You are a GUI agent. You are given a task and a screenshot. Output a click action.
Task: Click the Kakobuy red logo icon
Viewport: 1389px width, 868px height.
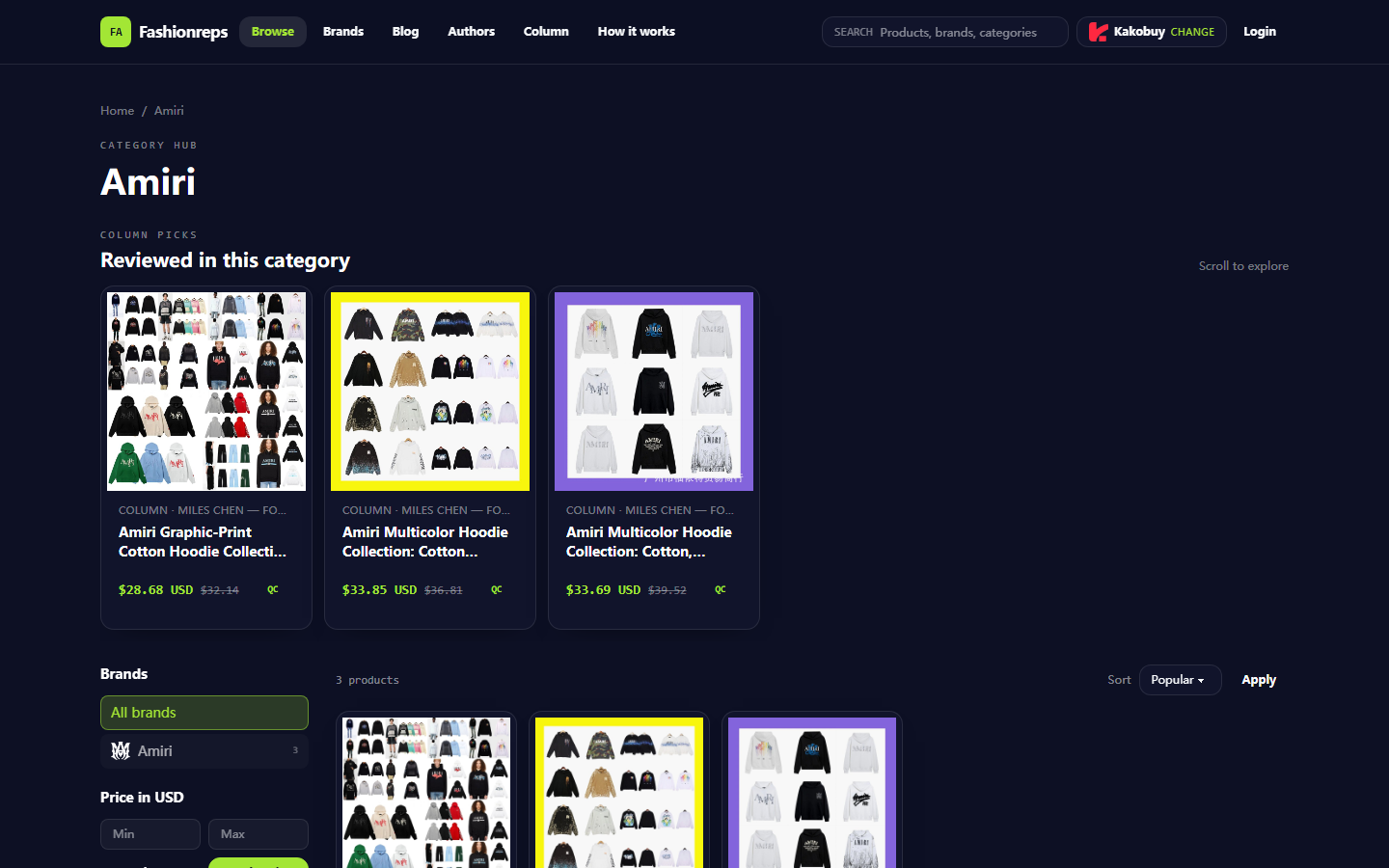[1098, 32]
